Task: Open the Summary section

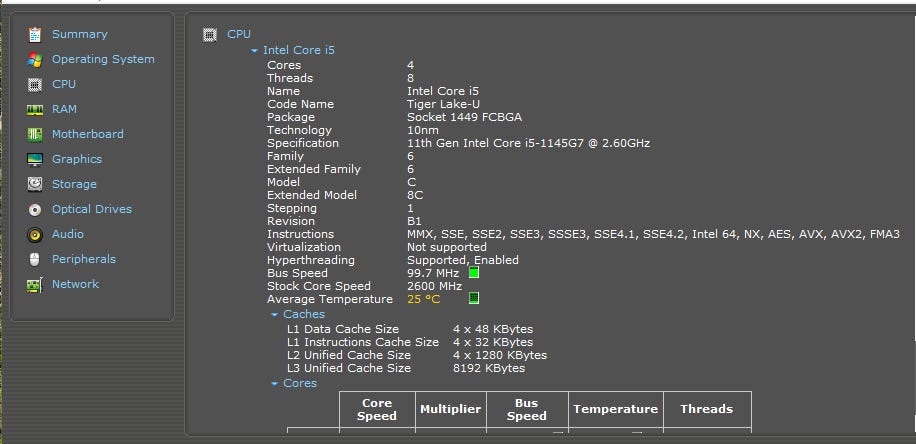Action: [x=79, y=34]
